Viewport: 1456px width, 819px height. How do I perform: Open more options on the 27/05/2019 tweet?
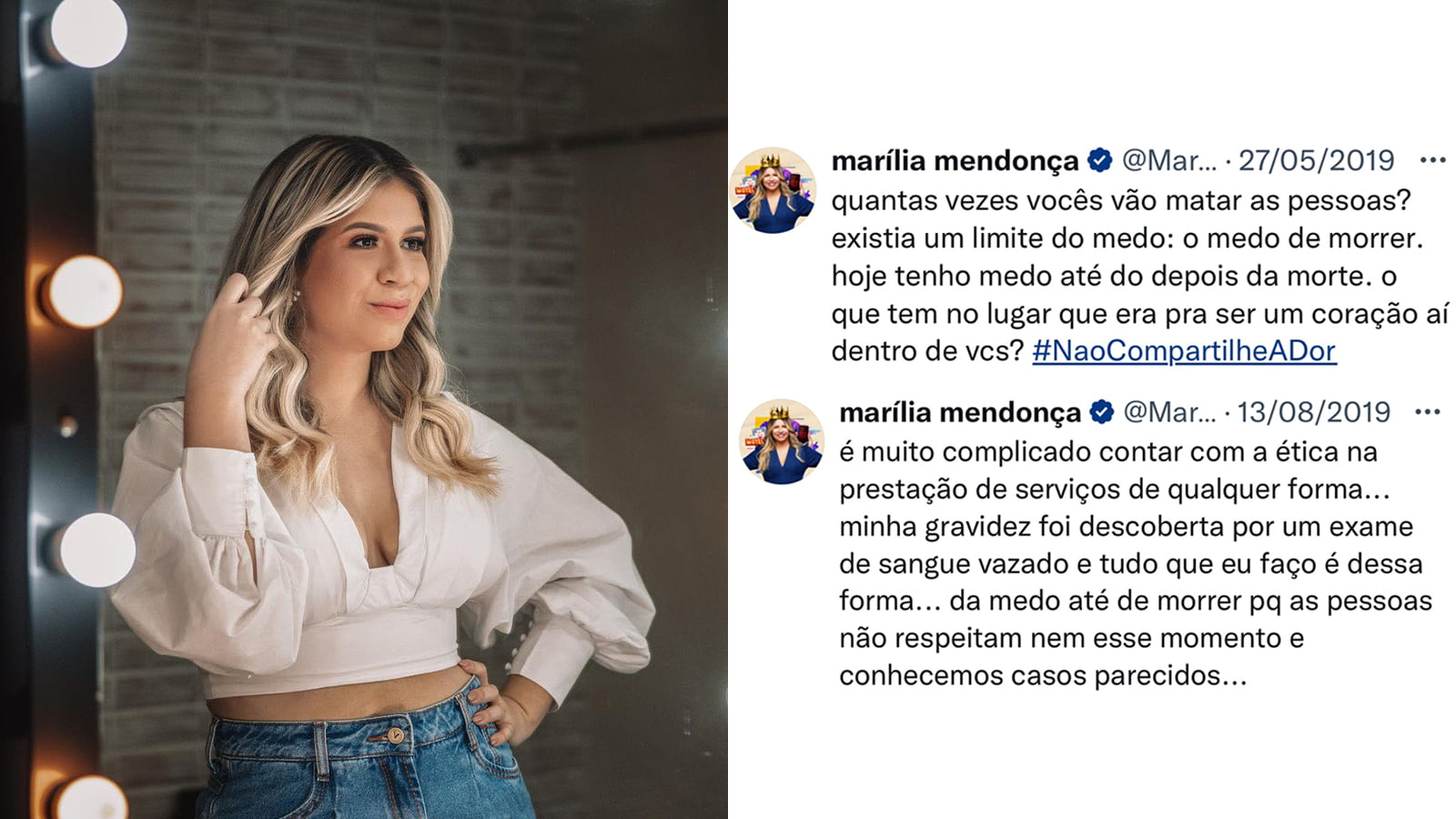click(x=1432, y=160)
